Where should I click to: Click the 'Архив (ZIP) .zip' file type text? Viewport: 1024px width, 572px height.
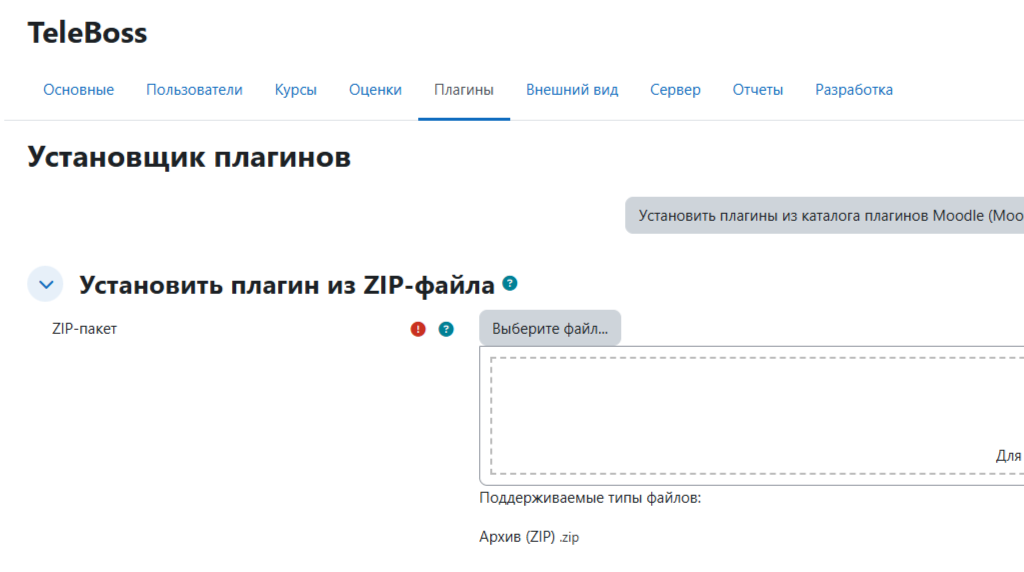click(x=529, y=537)
